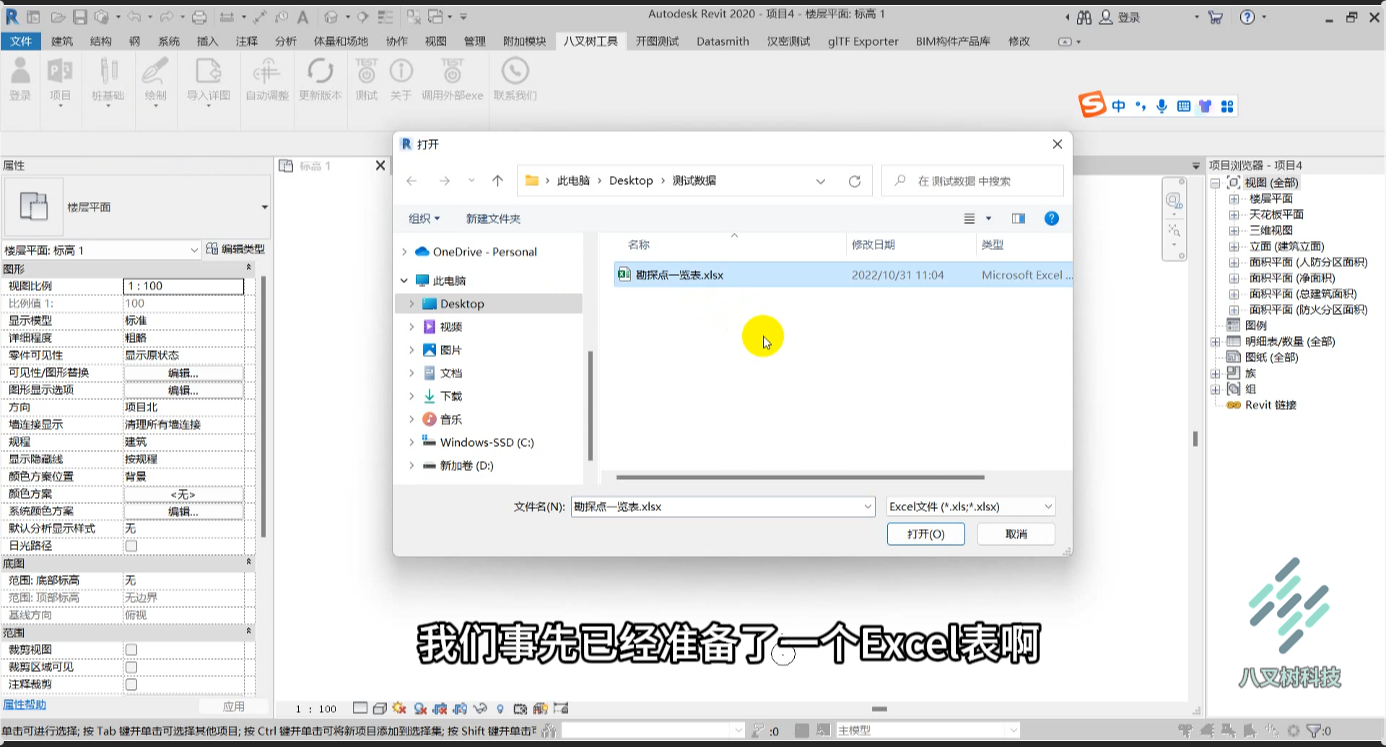Toggle the 日光路径 checkbox
Image resolution: width=1386 pixels, height=747 pixels.
pyautogui.click(x=131, y=546)
